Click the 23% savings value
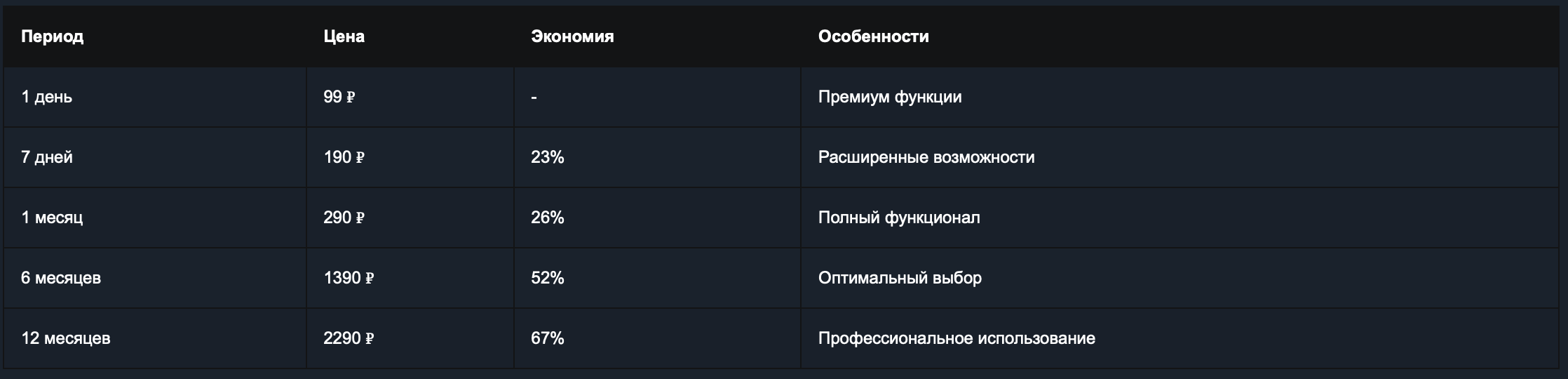Screen dimensions: 1568x379 (x=548, y=157)
